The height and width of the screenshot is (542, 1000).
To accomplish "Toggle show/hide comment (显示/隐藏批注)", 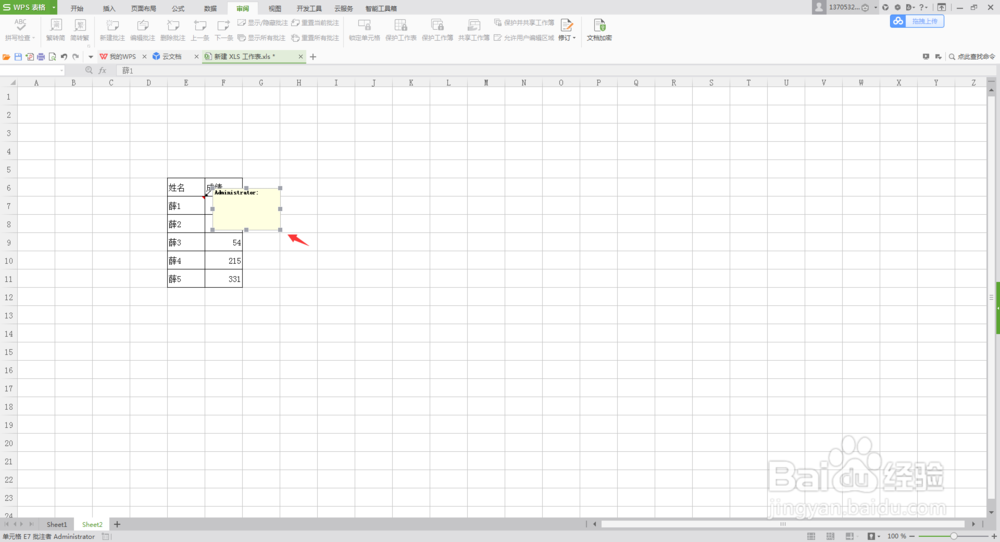I will [x=262, y=23].
